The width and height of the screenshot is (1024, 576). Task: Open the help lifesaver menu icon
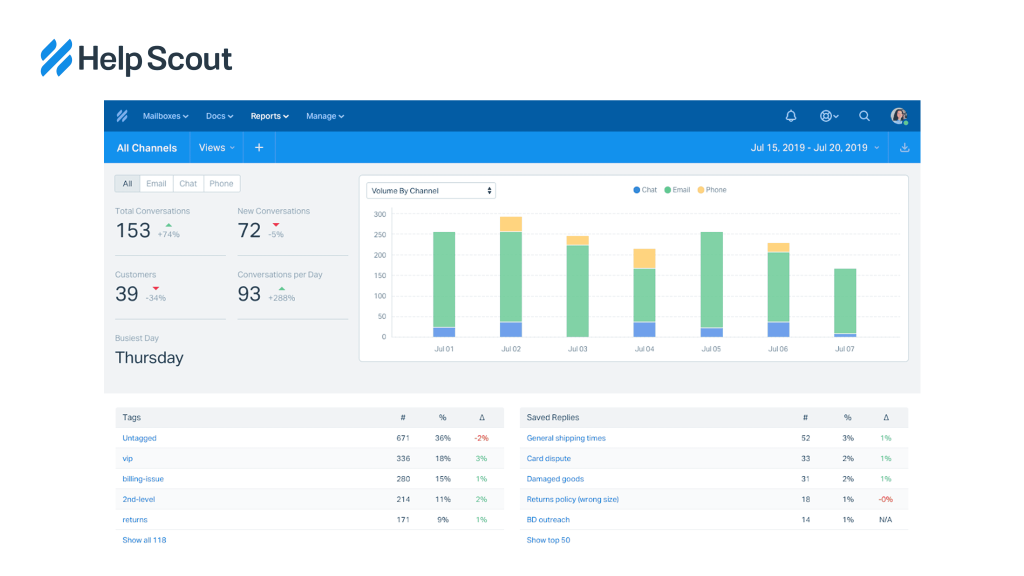[828, 116]
